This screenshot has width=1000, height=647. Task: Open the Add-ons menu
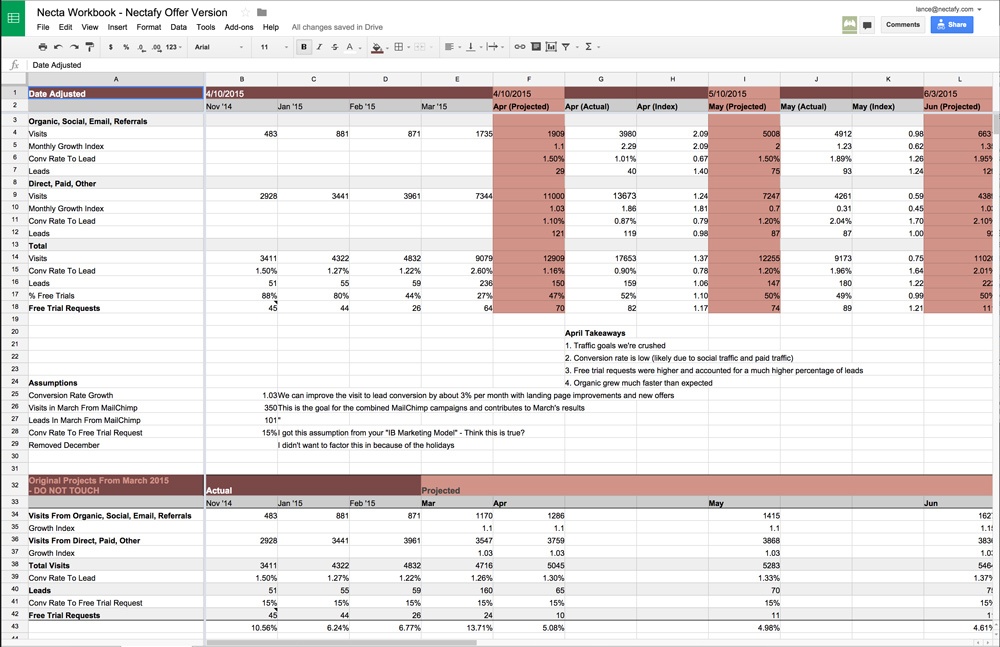click(239, 27)
